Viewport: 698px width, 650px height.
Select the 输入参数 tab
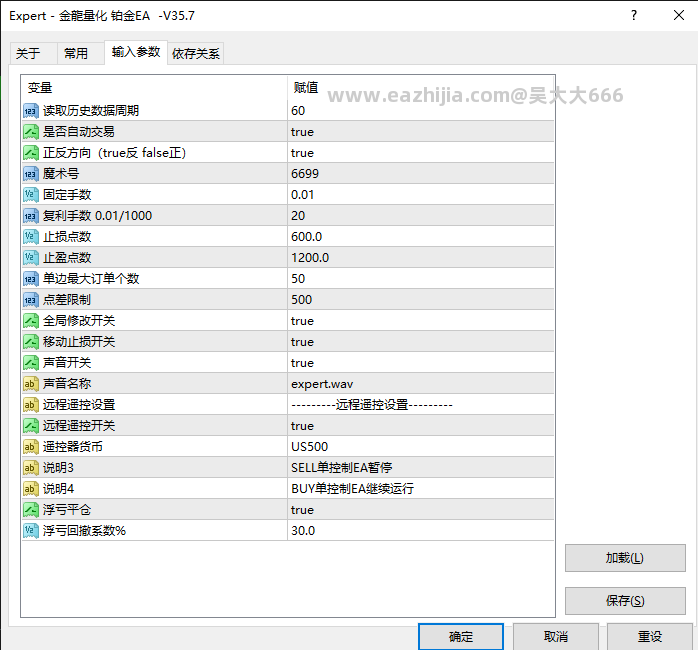click(x=136, y=53)
